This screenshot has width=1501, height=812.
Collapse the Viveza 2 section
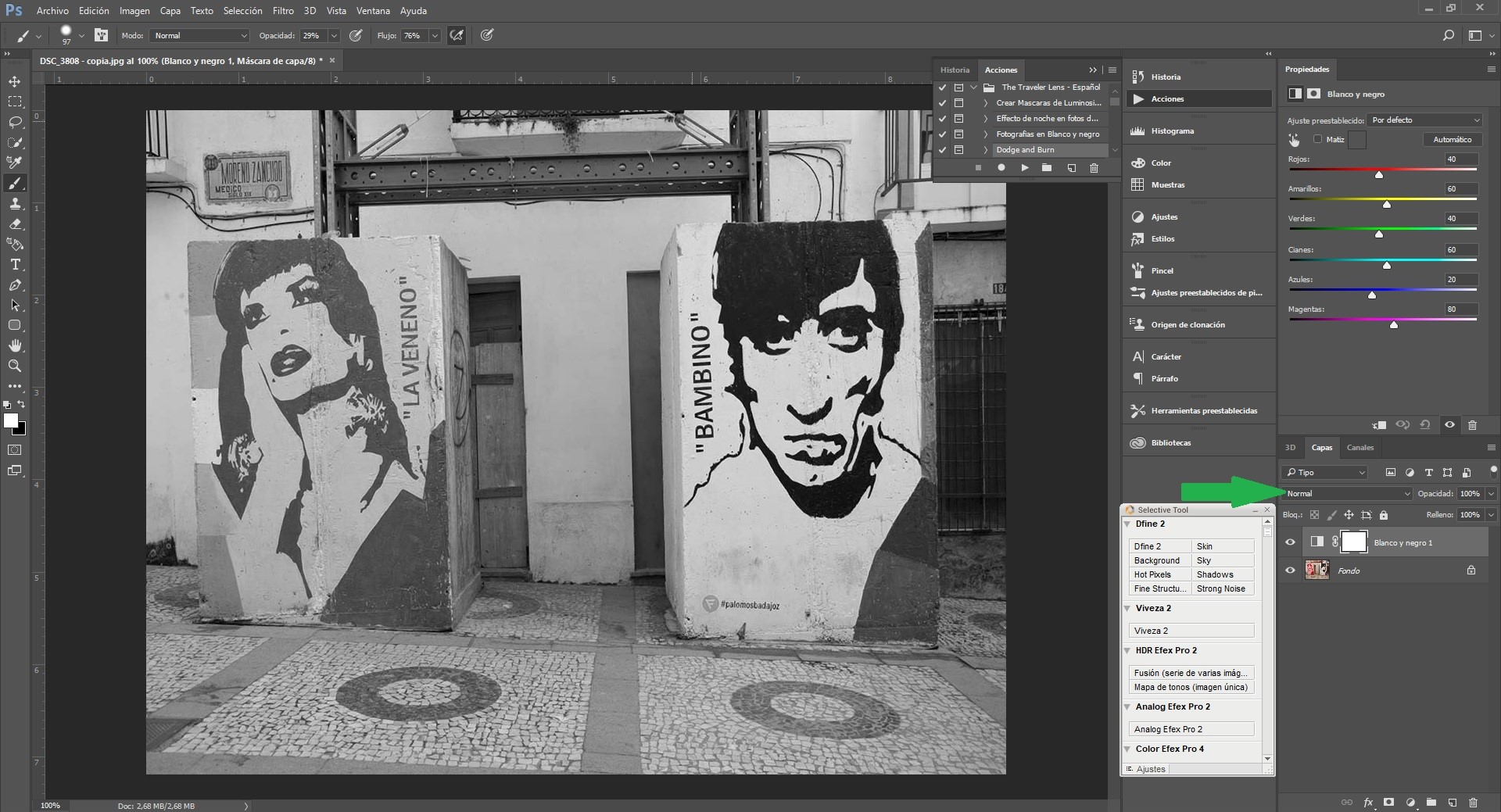tap(1128, 609)
